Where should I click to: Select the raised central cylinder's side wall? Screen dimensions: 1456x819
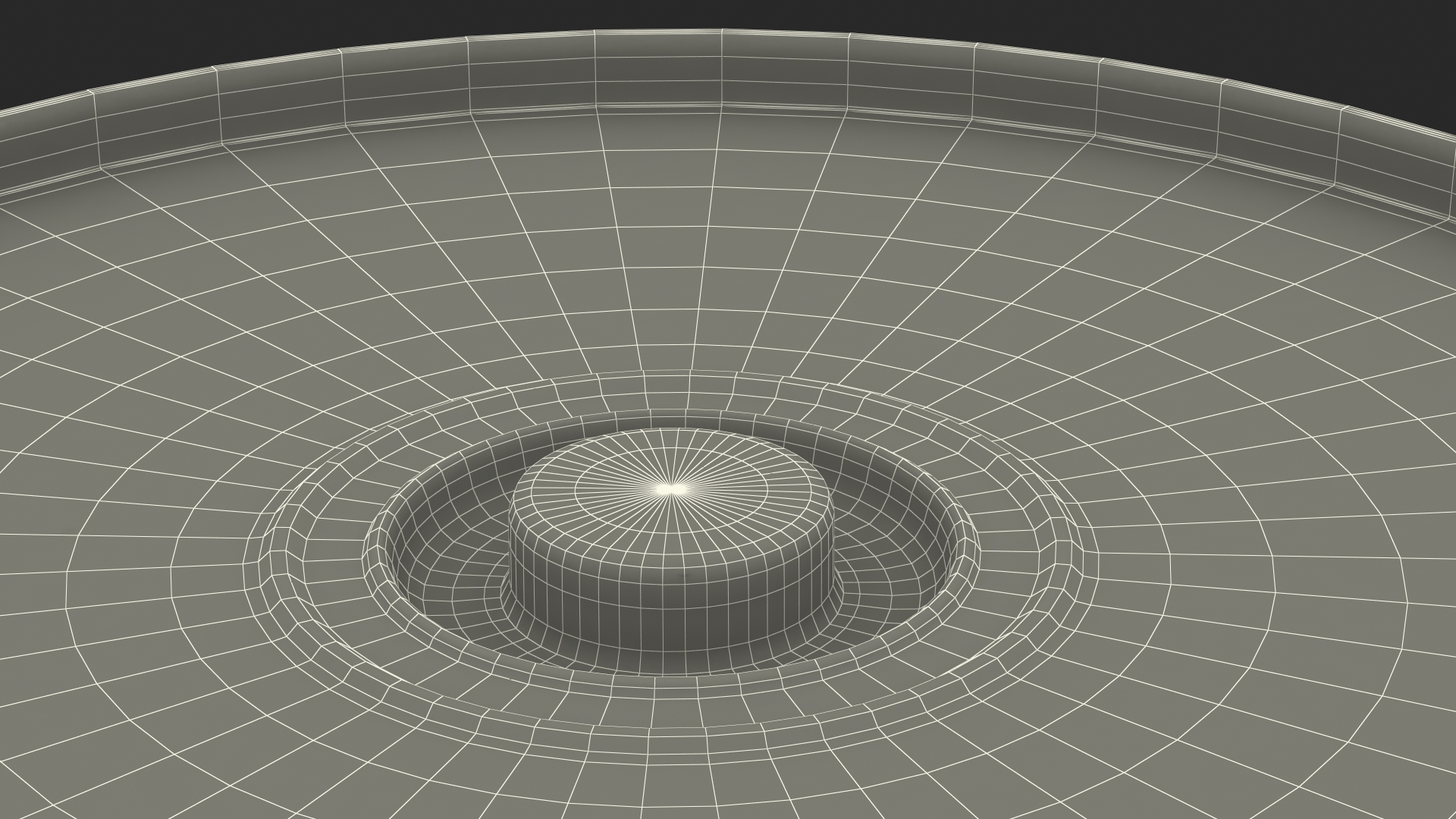[x=673, y=599]
